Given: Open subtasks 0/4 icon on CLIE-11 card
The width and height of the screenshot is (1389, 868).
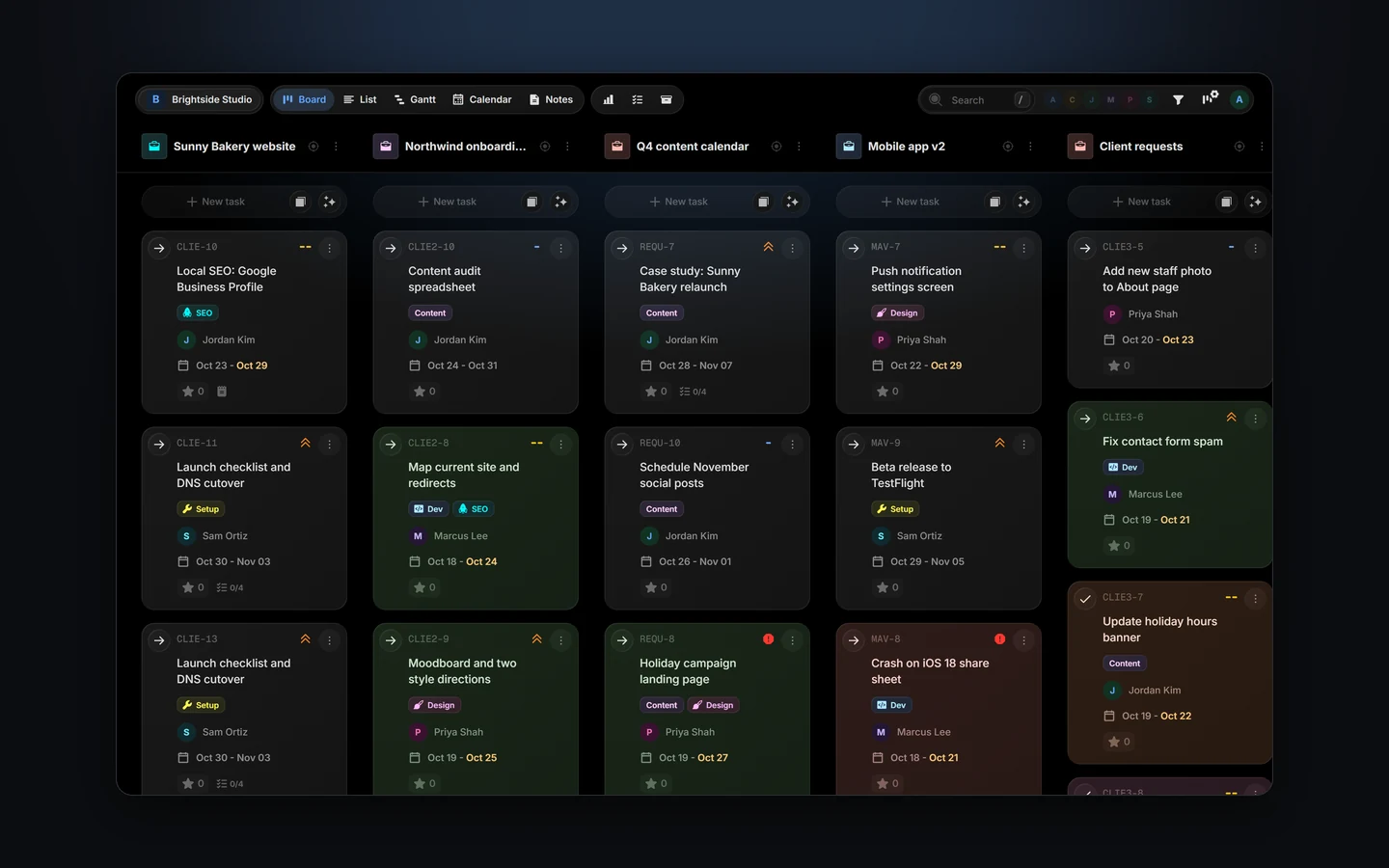Looking at the screenshot, I should [230, 587].
